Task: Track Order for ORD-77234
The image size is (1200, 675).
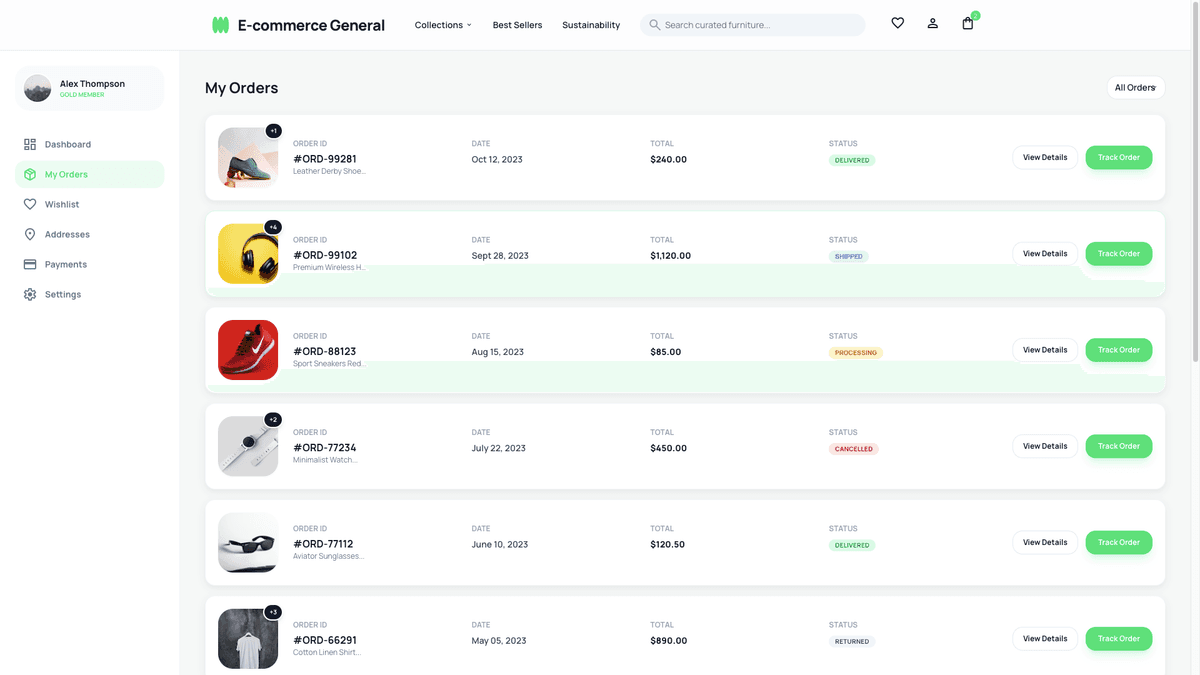Action: [1118, 446]
